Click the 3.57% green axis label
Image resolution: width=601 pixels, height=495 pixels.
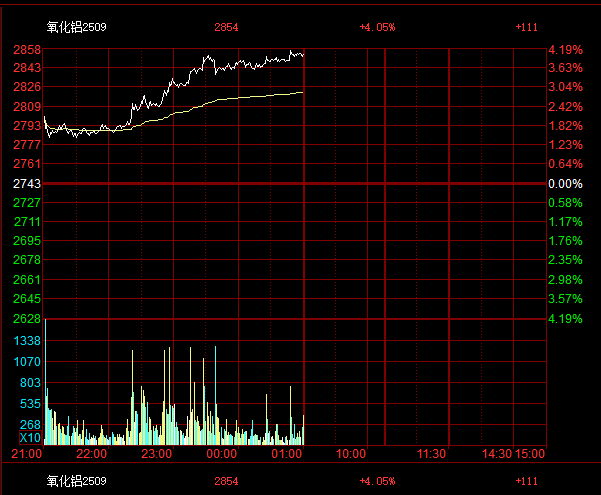click(x=565, y=299)
